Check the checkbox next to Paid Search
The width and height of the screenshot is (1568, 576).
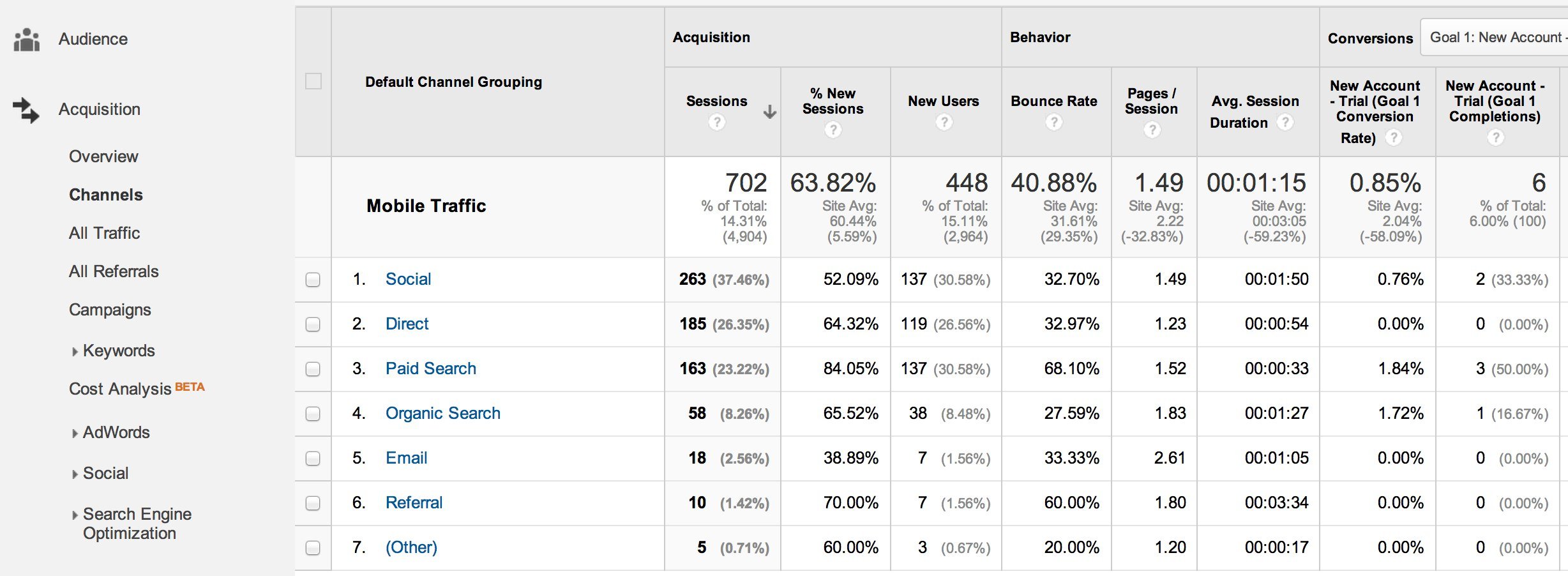[x=312, y=368]
